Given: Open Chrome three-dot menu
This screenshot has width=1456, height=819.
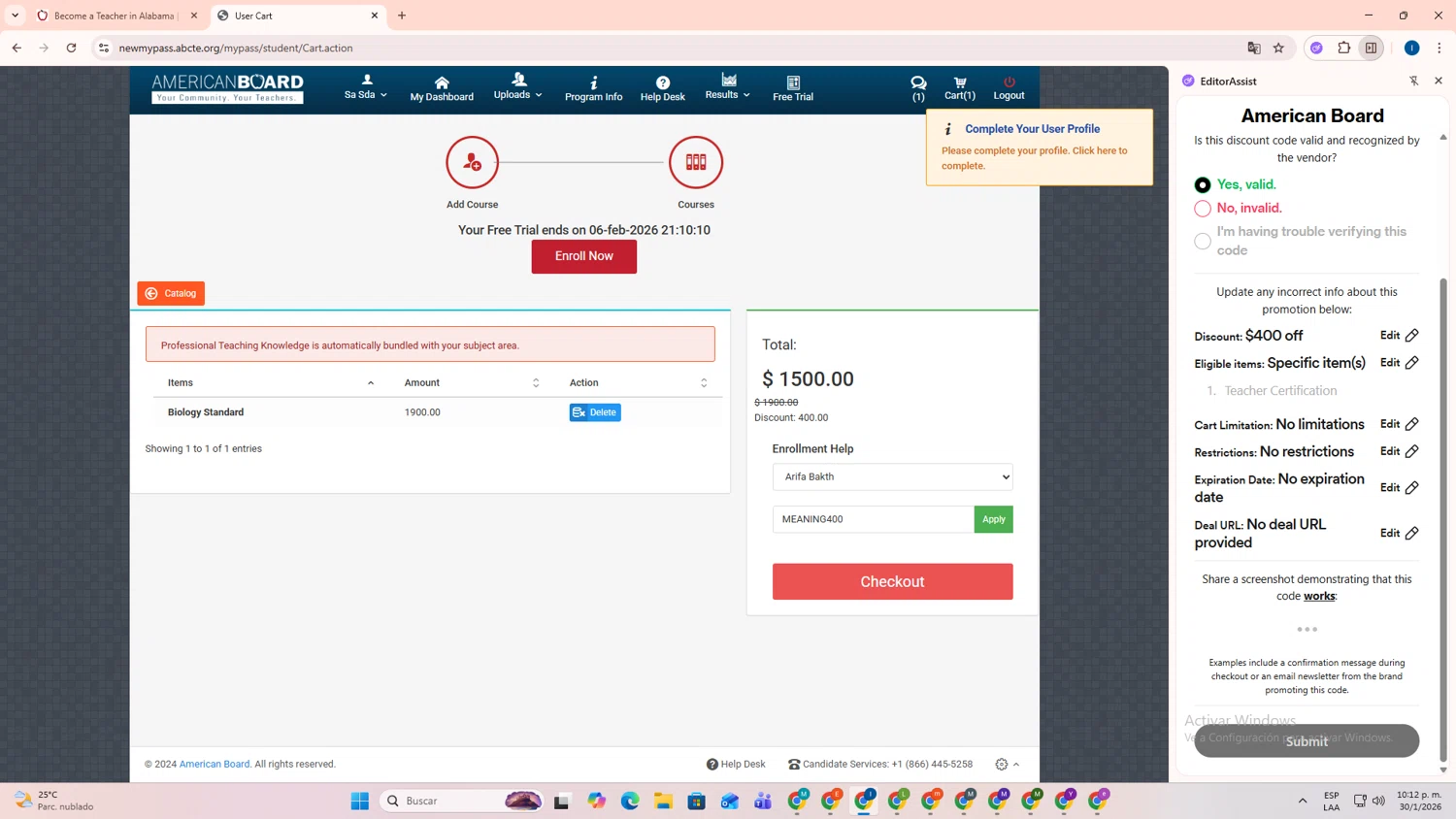Looking at the screenshot, I should tap(1439, 48).
